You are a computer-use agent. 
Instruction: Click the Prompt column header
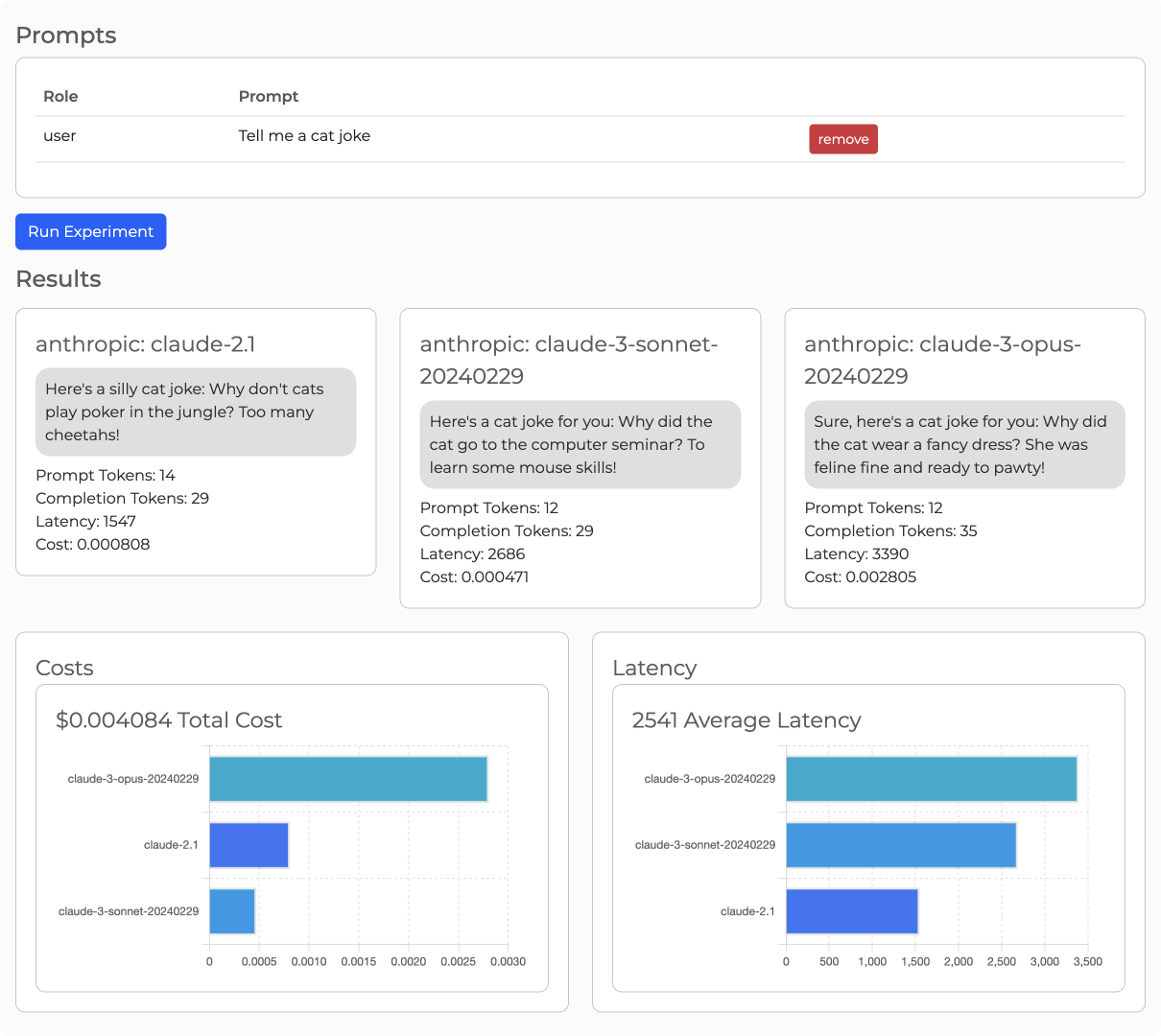coord(269,96)
